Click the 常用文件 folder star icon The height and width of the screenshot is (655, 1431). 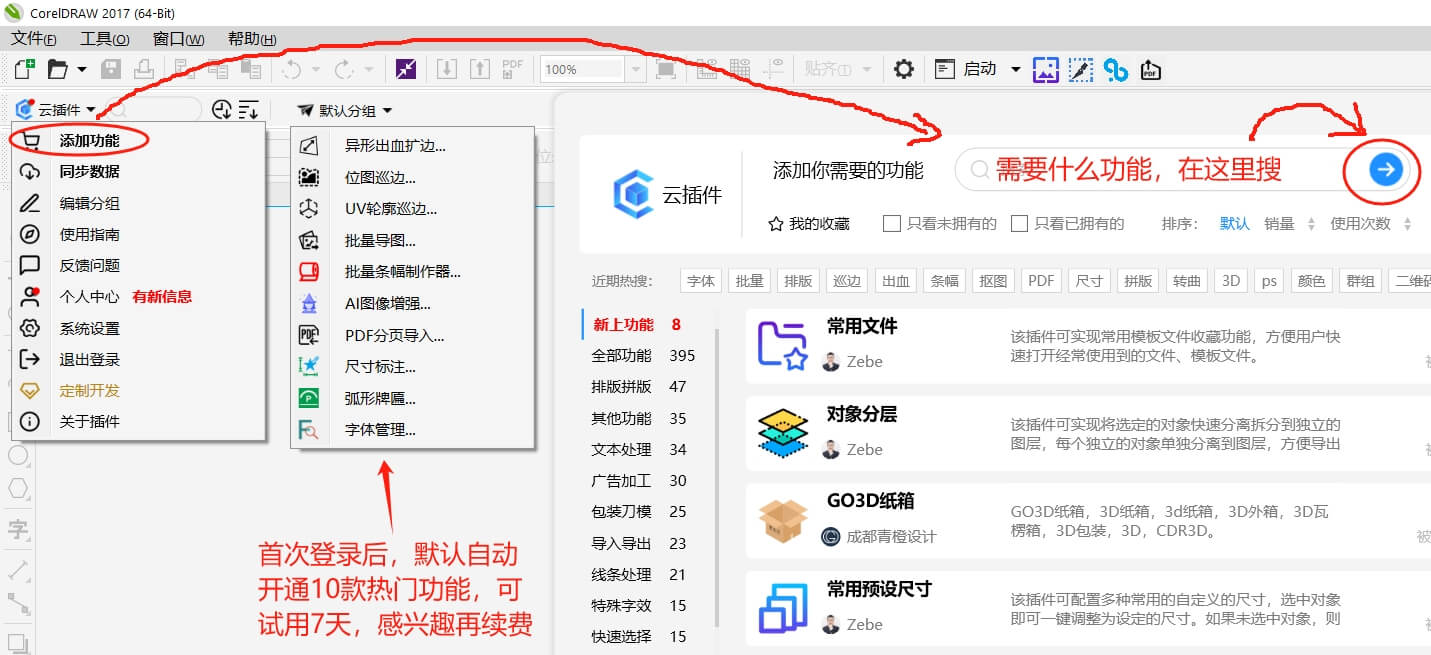tap(783, 345)
